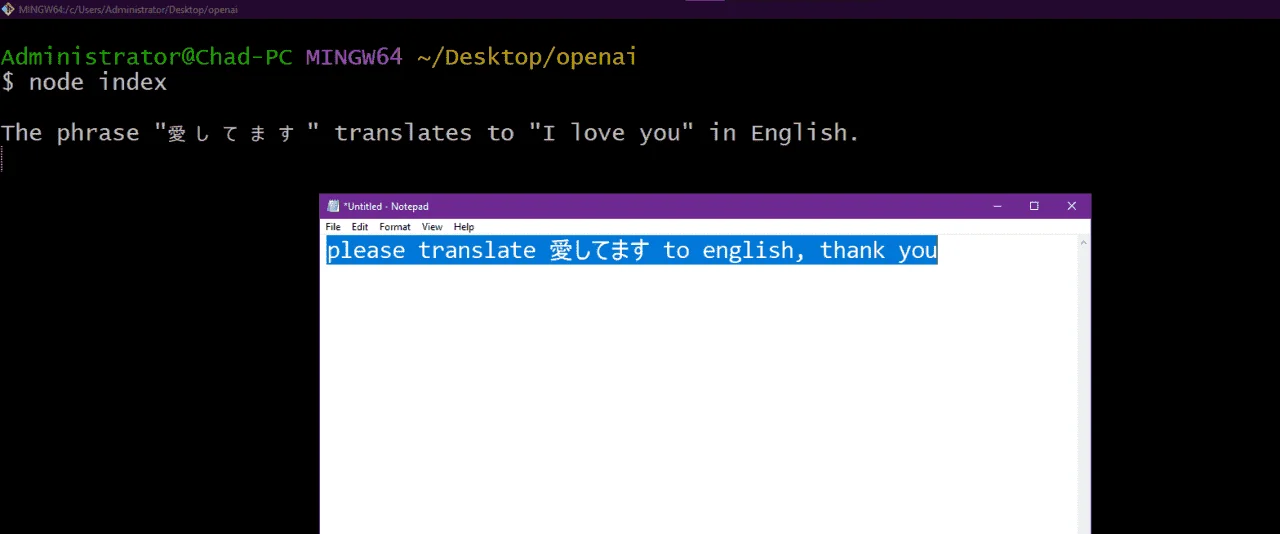Click the 'Administrator@Chad-PC' prompt text in terminal
This screenshot has height=534, width=1280.
[x=147, y=57]
